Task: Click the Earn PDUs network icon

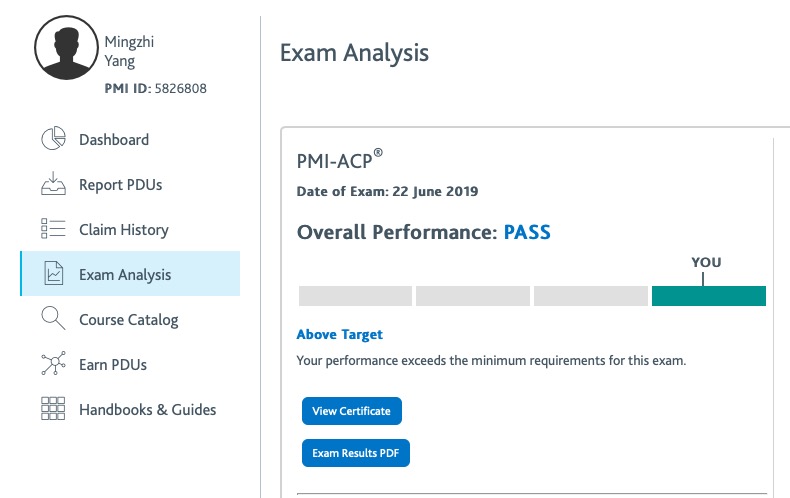Action: click(53, 363)
